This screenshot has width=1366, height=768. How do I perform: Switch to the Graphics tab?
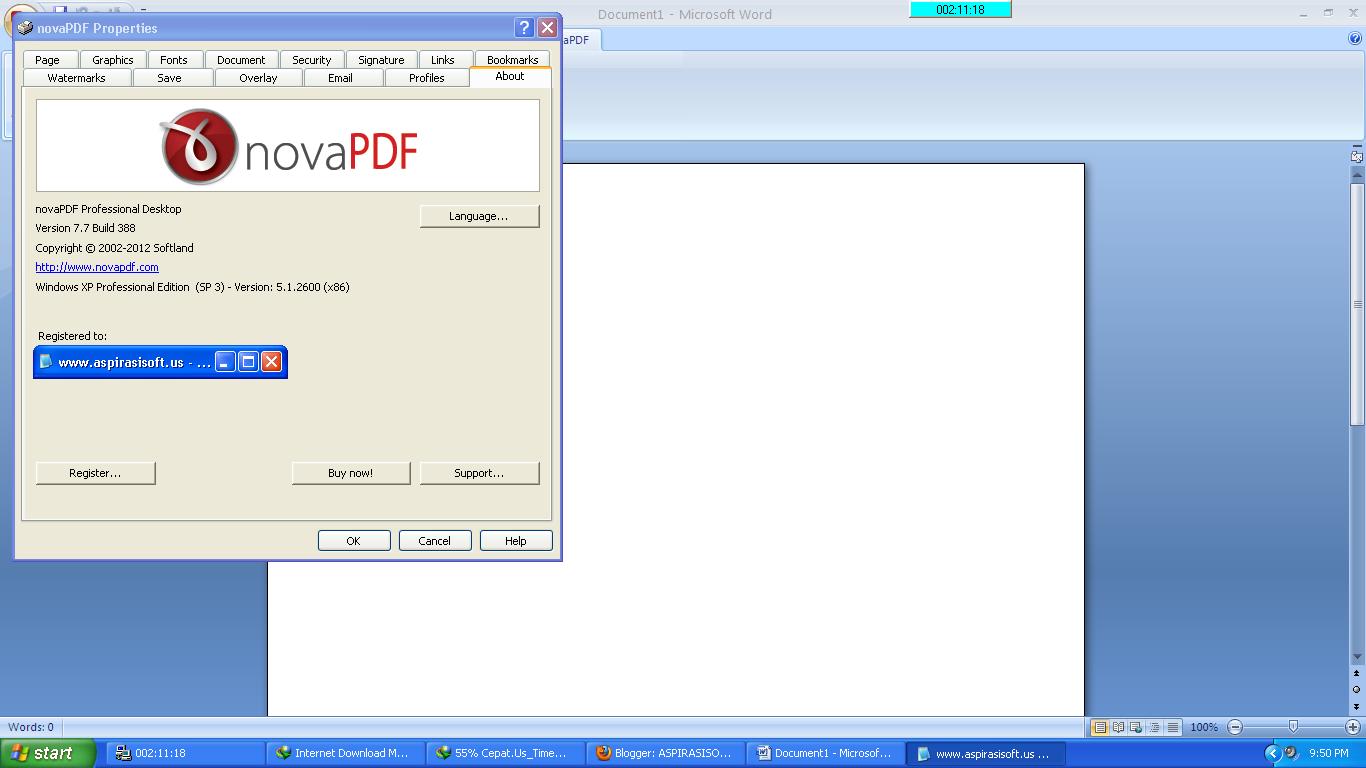[x=113, y=60]
